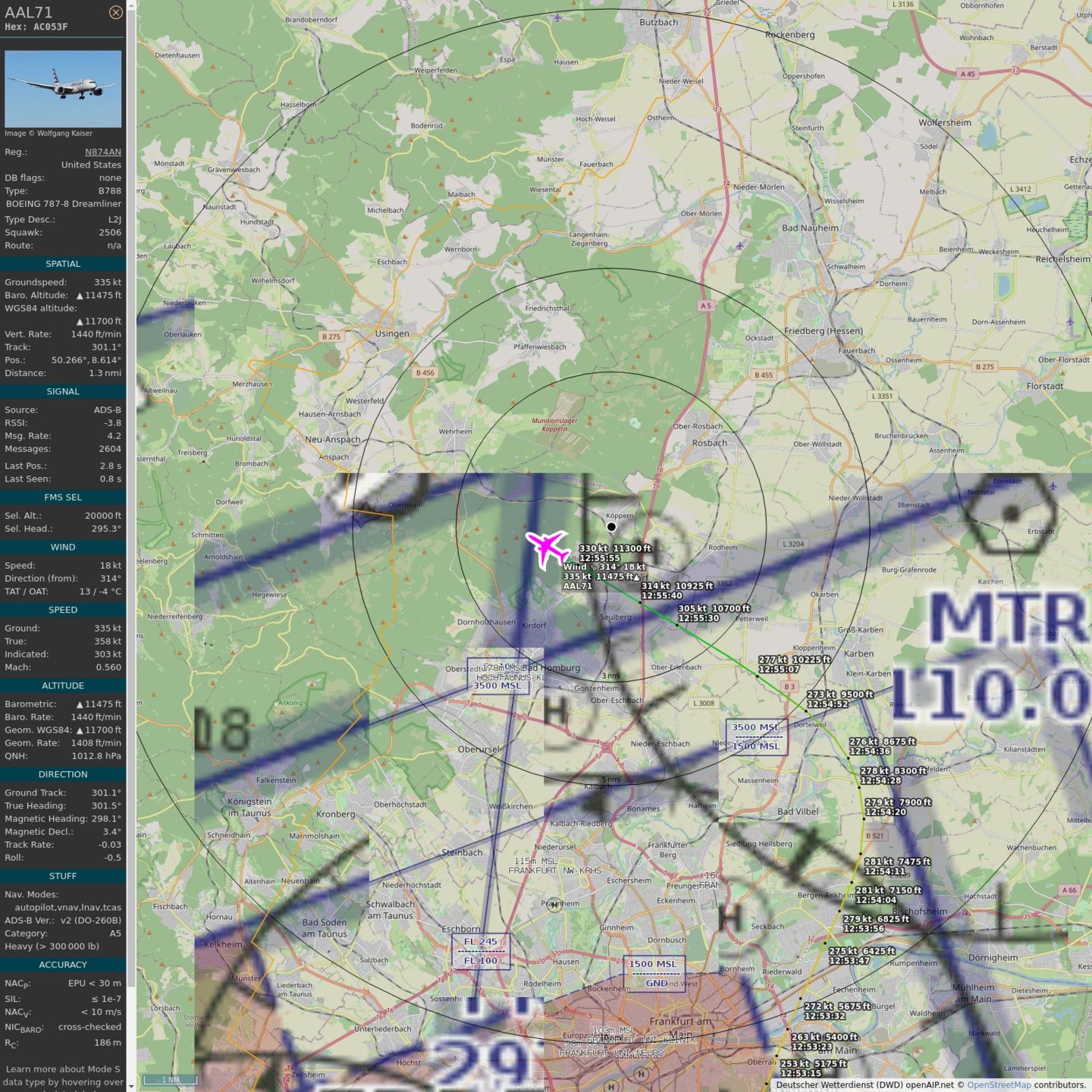This screenshot has width=1092, height=1092.
Task: Click the heliport H symbol near Bad Homburg
Action: coord(555,711)
